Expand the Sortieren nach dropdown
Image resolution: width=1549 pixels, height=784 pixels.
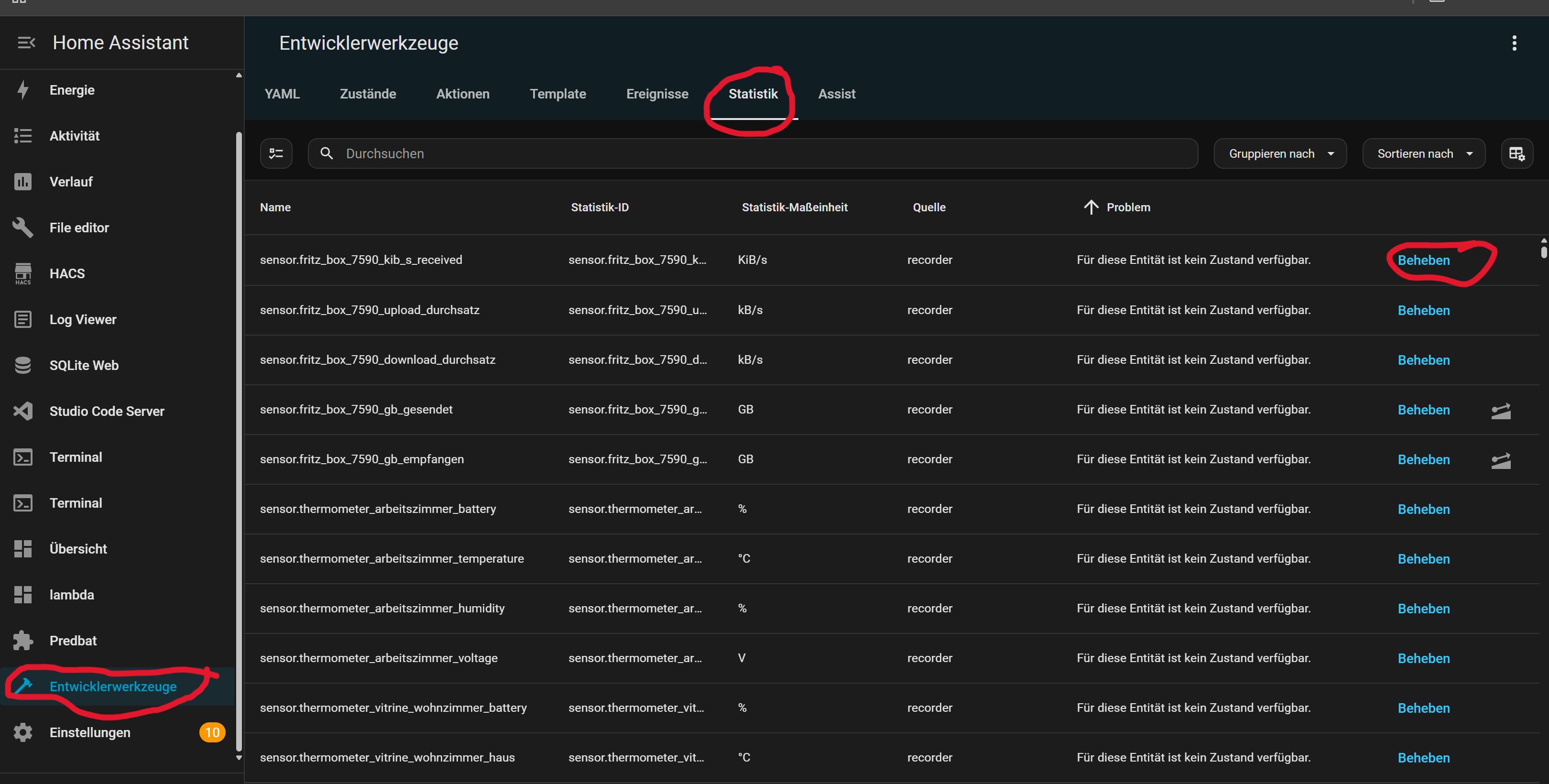click(x=1423, y=154)
